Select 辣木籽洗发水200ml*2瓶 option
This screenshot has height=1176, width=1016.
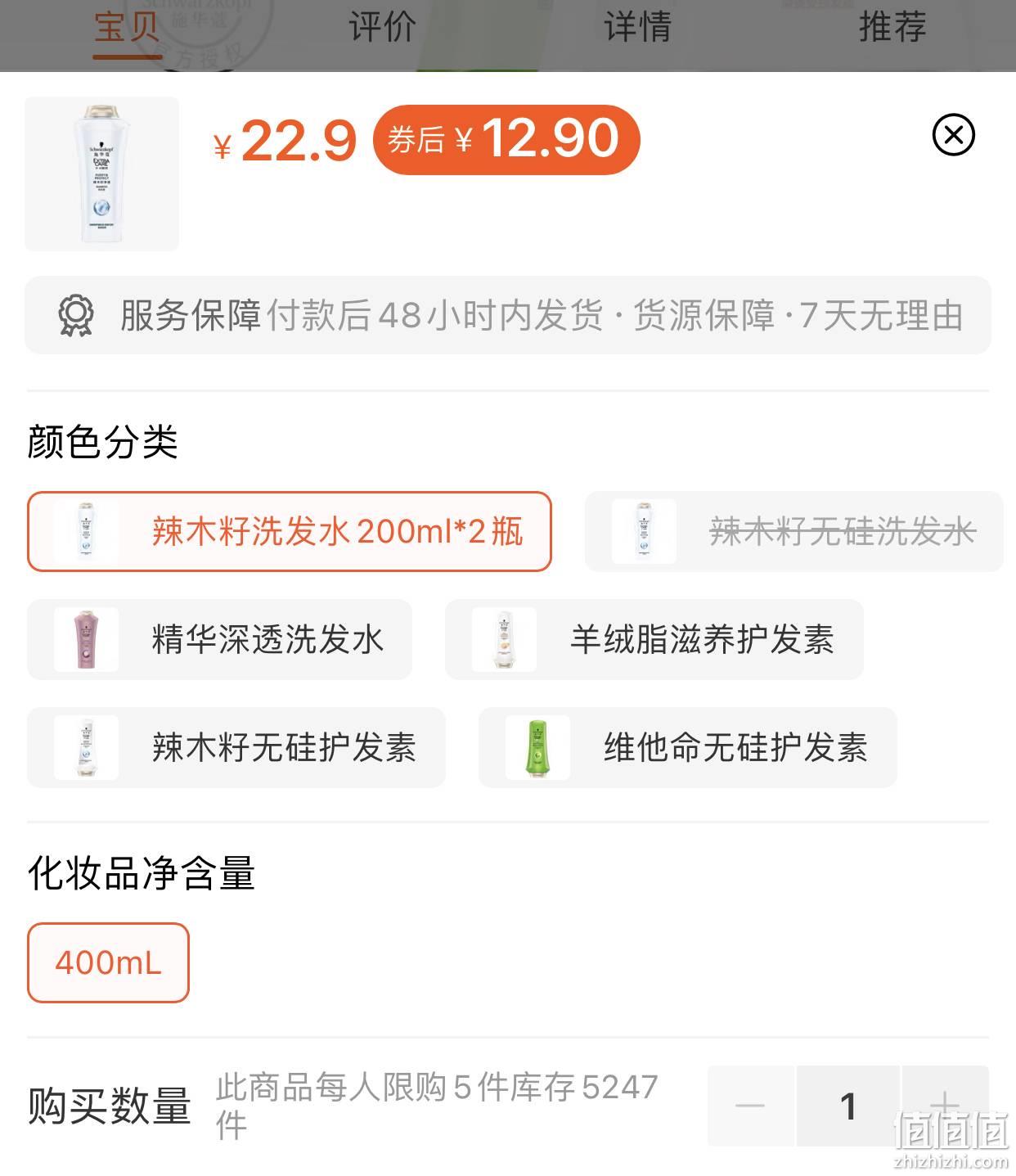click(290, 532)
